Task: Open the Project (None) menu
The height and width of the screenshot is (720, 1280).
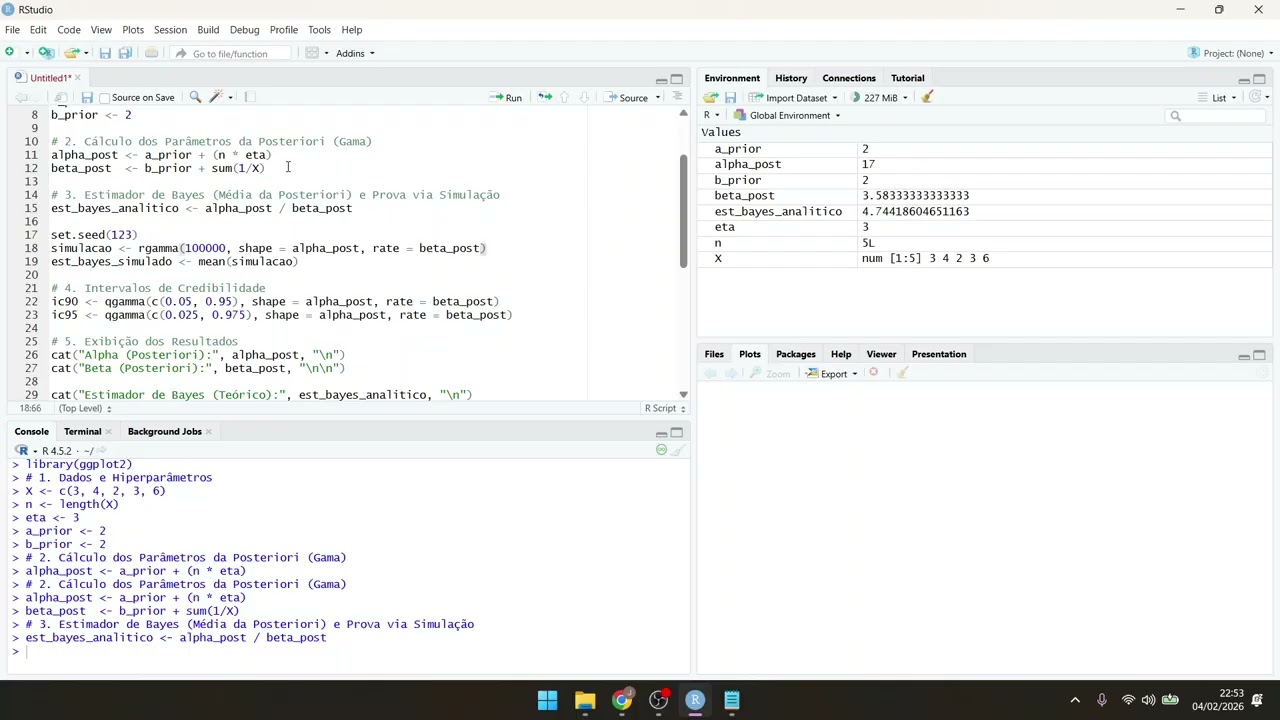Action: point(1231,53)
